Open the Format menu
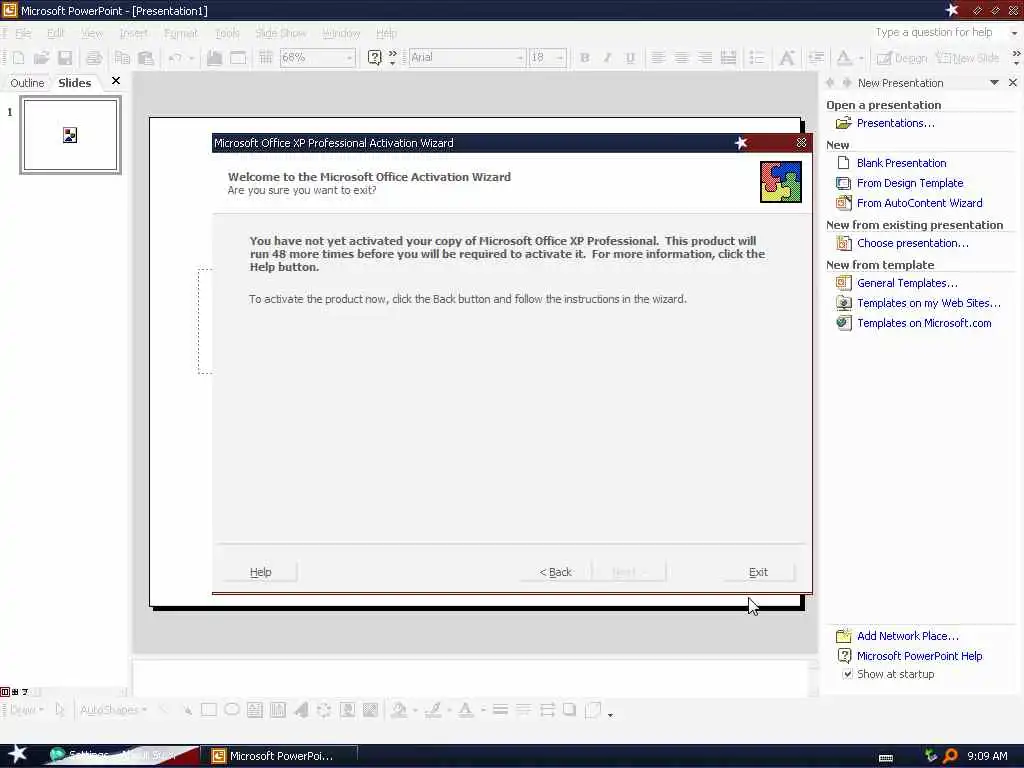The image size is (1024, 768). [180, 33]
